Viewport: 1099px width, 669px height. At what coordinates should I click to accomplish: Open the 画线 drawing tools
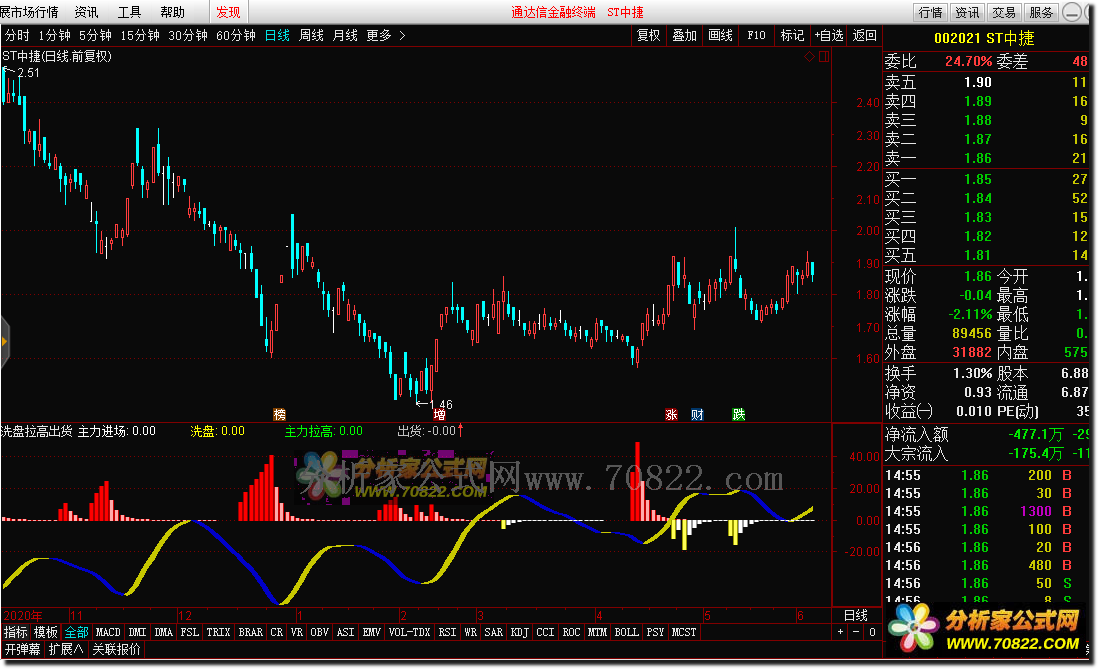(x=721, y=35)
